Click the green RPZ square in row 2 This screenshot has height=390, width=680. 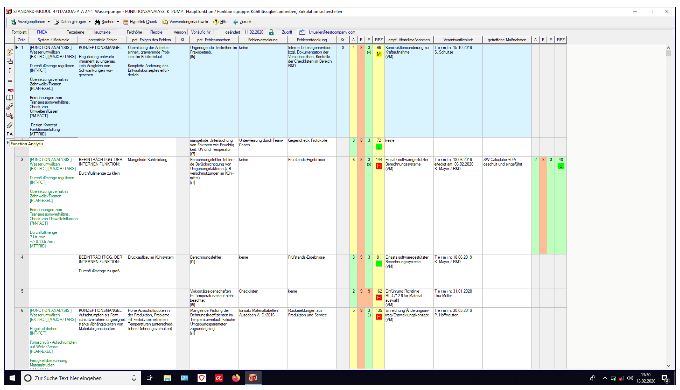(379, 147)
